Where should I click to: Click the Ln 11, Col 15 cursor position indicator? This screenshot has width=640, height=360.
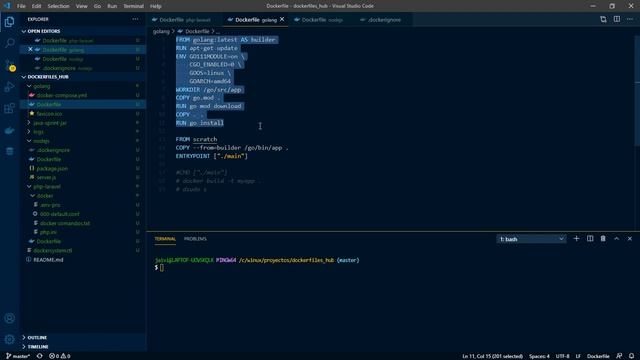[x=492, y=356]
